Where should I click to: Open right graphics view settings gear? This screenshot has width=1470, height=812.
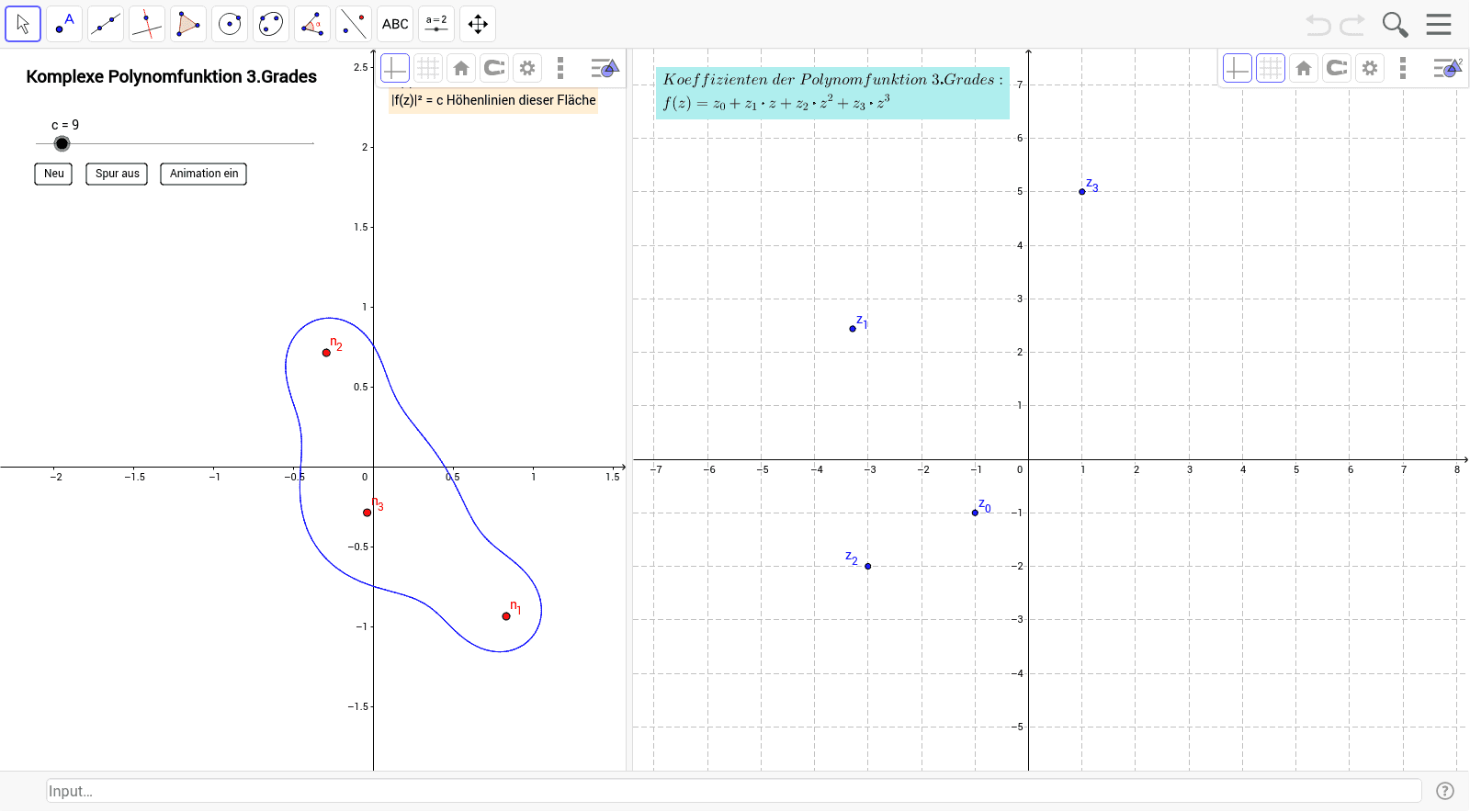[x=1370, y=68]
